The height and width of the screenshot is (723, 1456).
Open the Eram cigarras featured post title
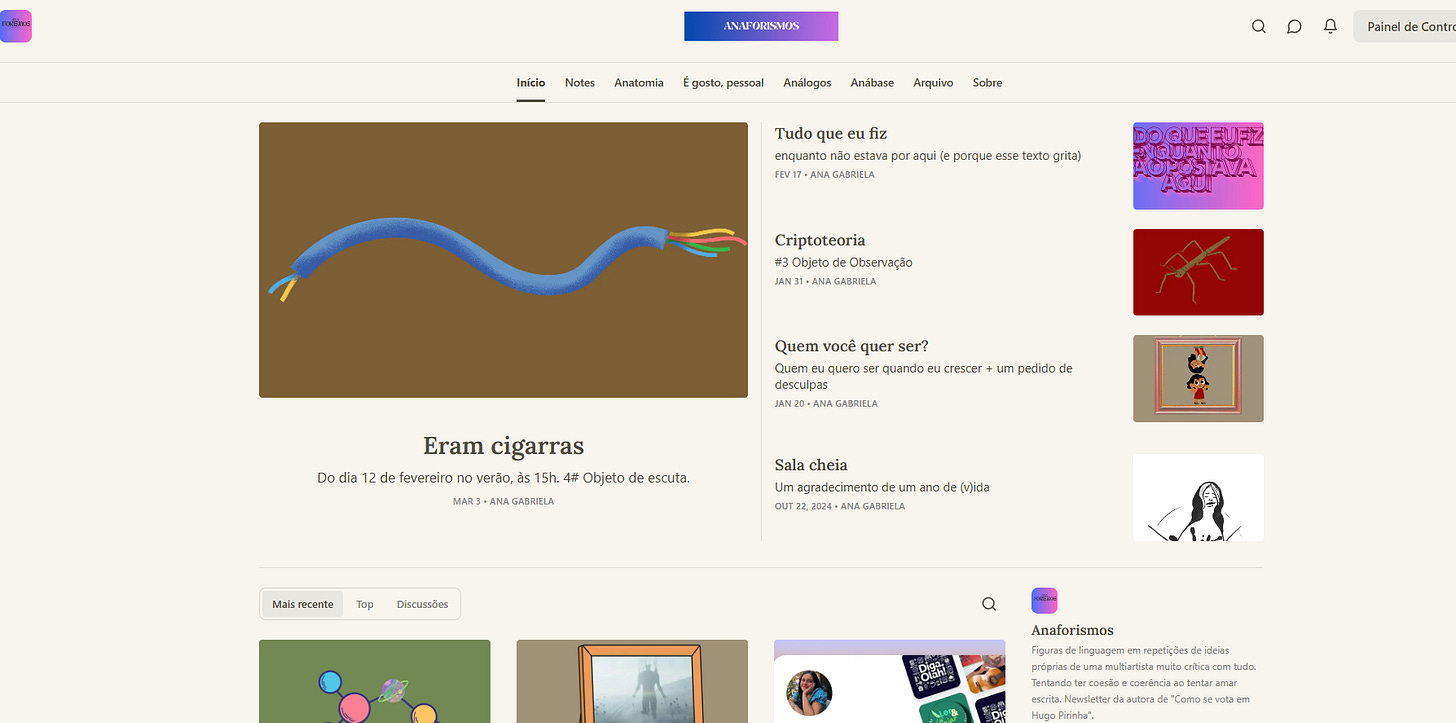tap(503, 445)
